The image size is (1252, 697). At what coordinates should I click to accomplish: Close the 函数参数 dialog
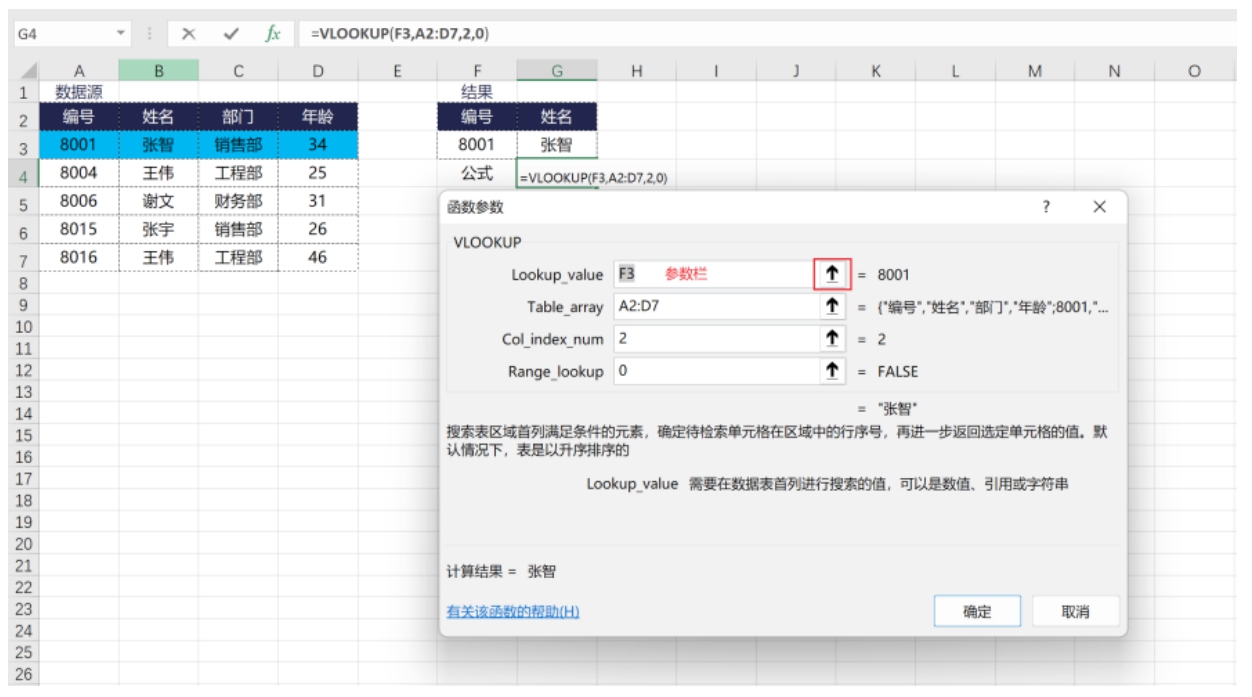coord(1100,207)
